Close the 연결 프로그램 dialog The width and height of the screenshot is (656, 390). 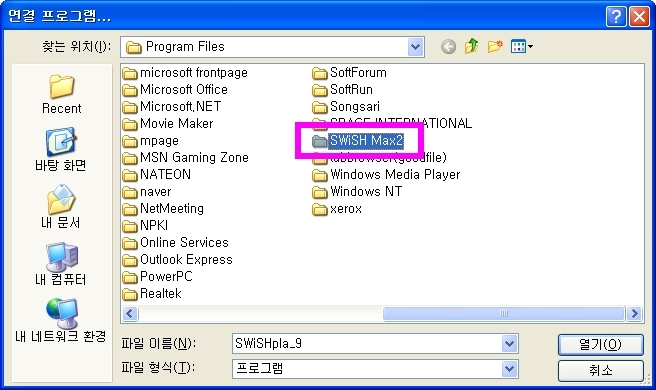point(639,17)
